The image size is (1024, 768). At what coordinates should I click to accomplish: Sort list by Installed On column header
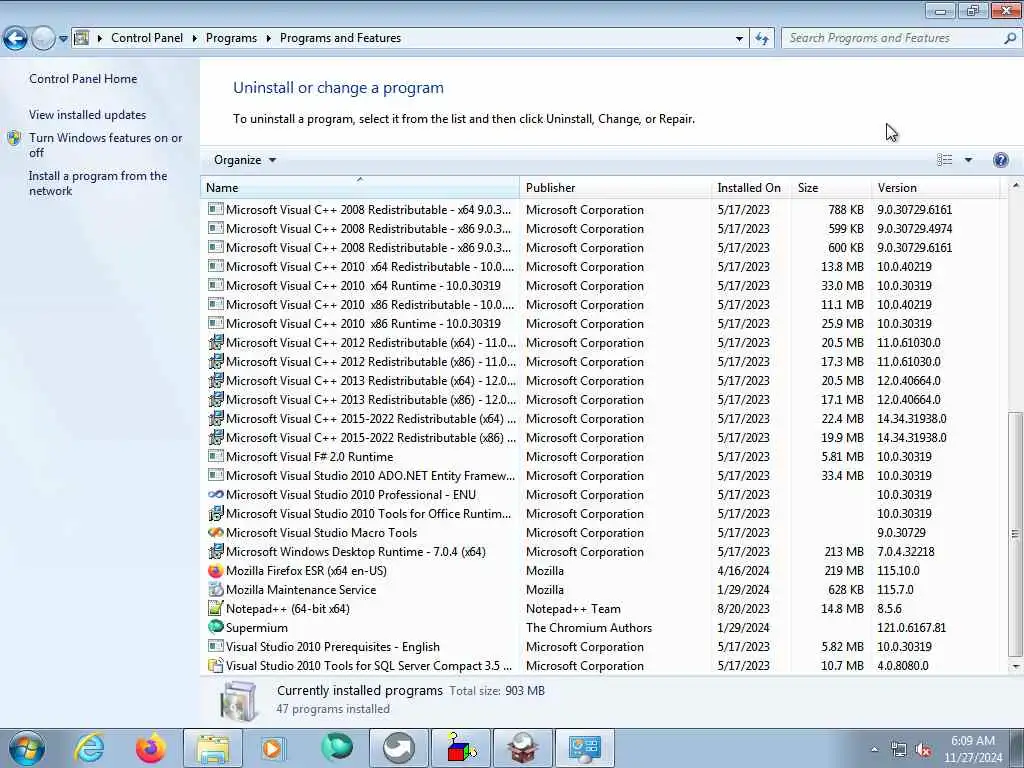pos(751,187)
